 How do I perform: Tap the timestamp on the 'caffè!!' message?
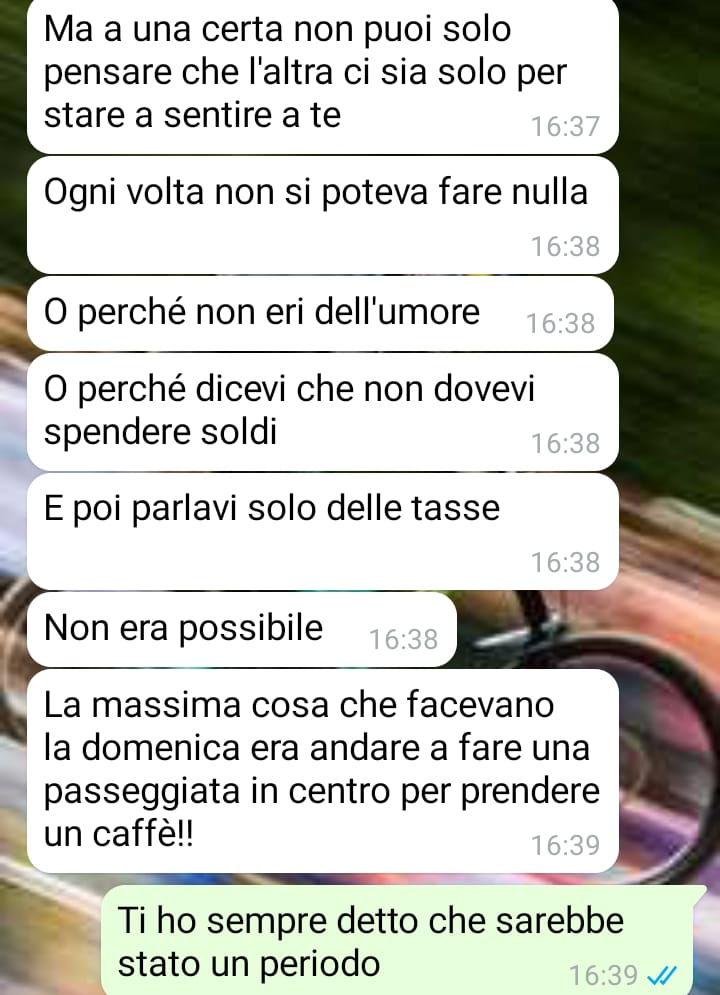pyautogui.click(x=565, y=845)
